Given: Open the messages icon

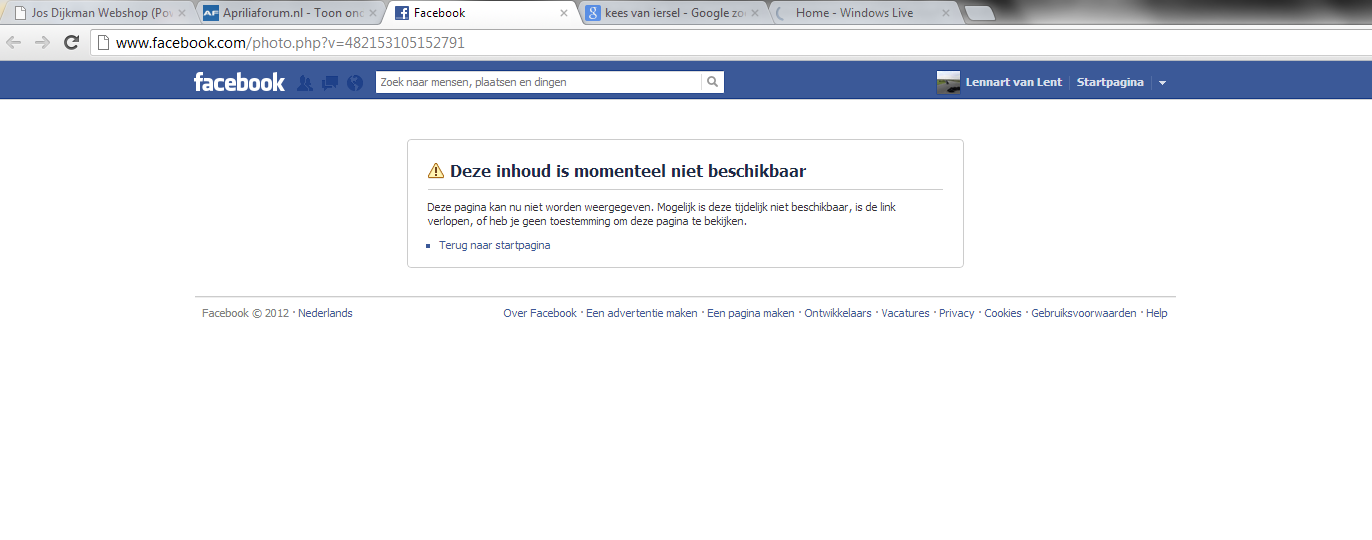Looking at the screenshot, I should (x=330, y=83).
